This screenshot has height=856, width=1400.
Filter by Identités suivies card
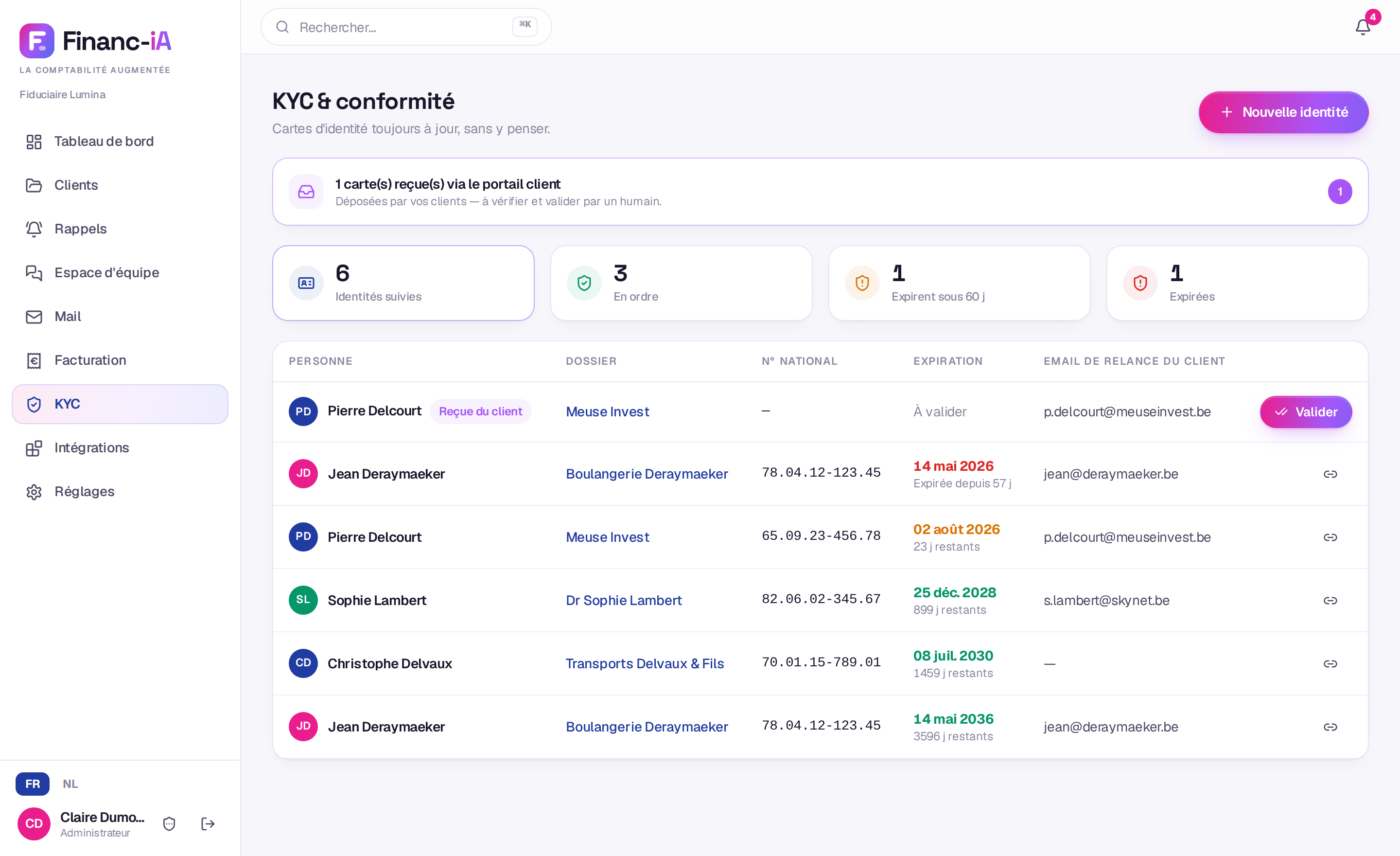pos(403,283)
